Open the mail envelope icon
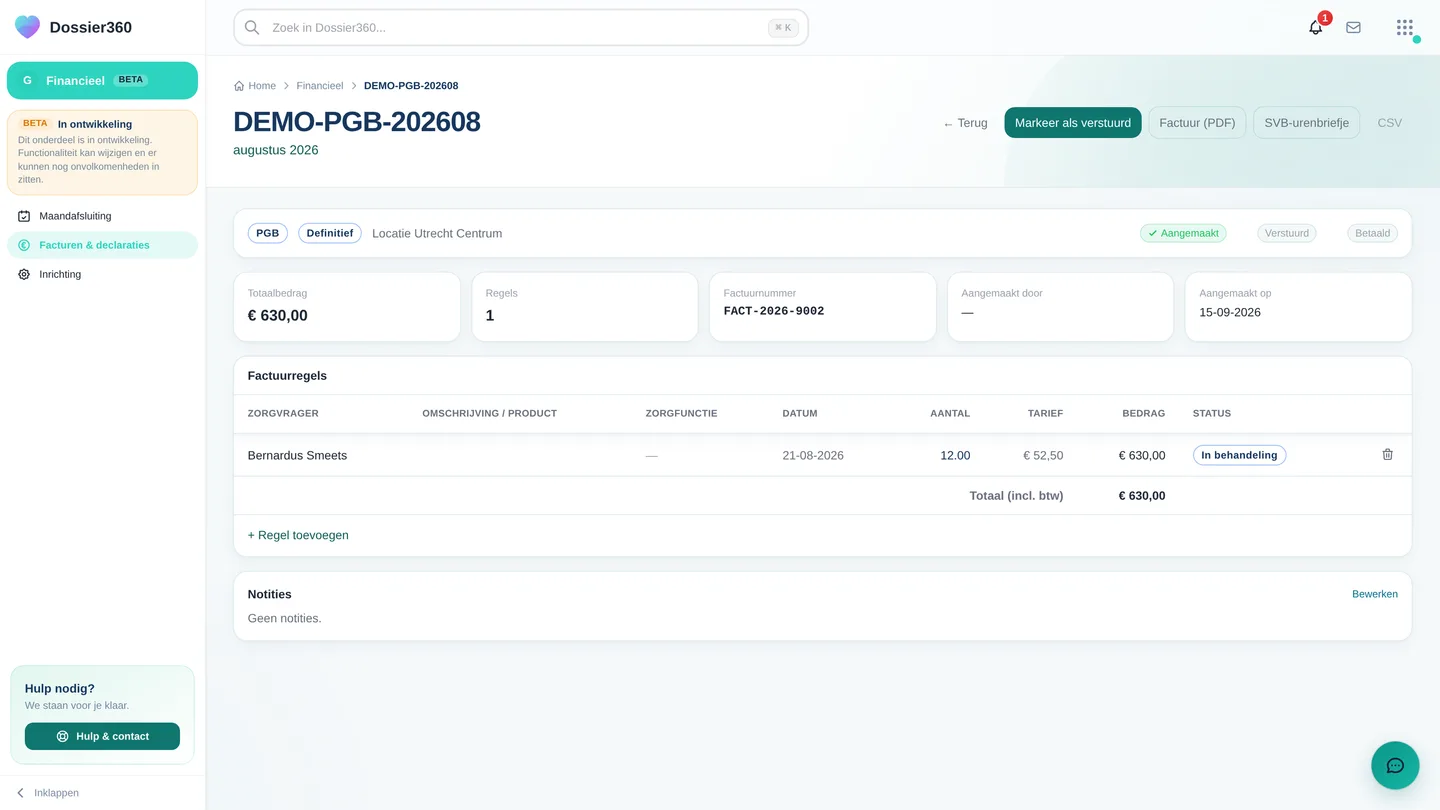The width and height of the screenshot is (1440, 810). pos(1353,28)
